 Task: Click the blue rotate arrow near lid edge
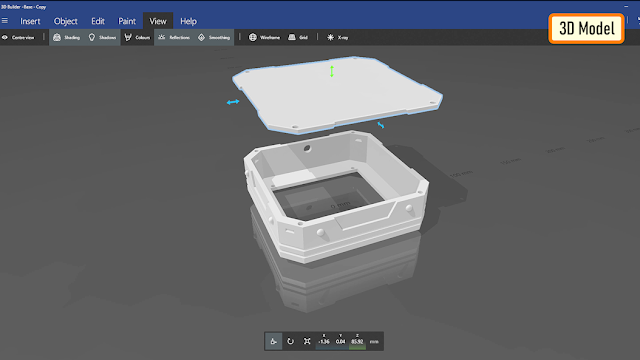(381, 125)
